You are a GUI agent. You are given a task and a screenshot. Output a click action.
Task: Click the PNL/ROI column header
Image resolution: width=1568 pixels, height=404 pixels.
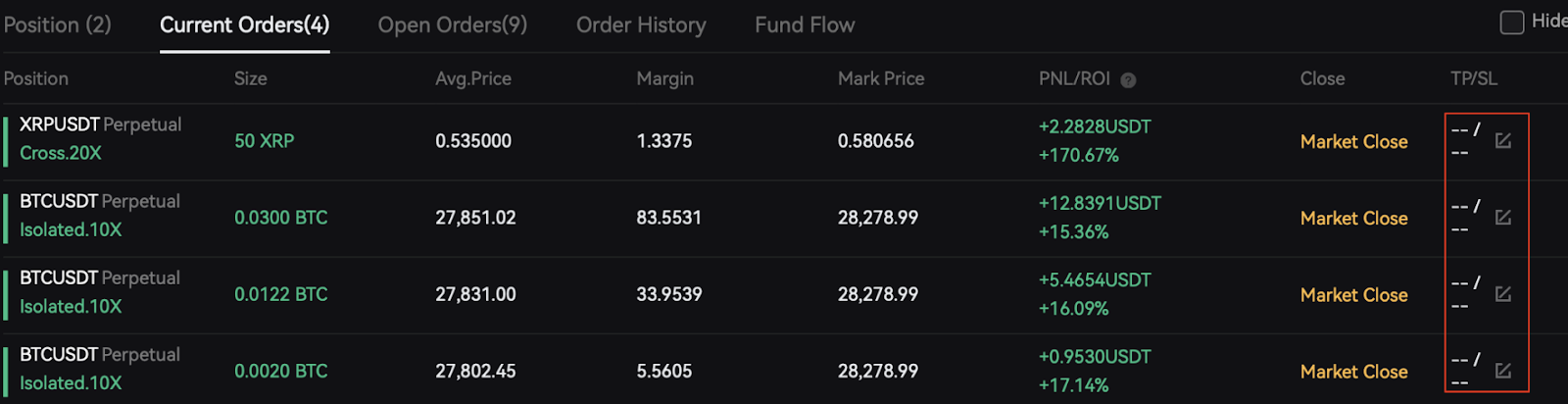[1074, 78]
